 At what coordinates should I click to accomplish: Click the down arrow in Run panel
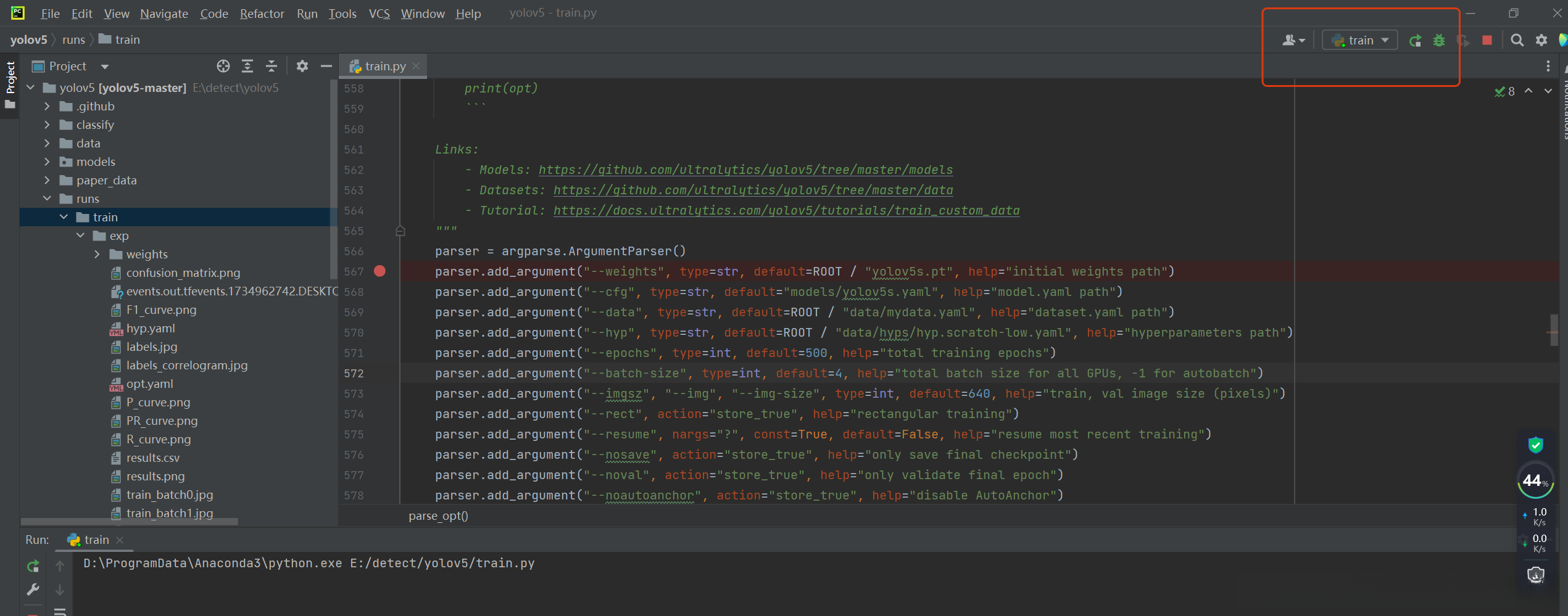click(x=60, y=590)
